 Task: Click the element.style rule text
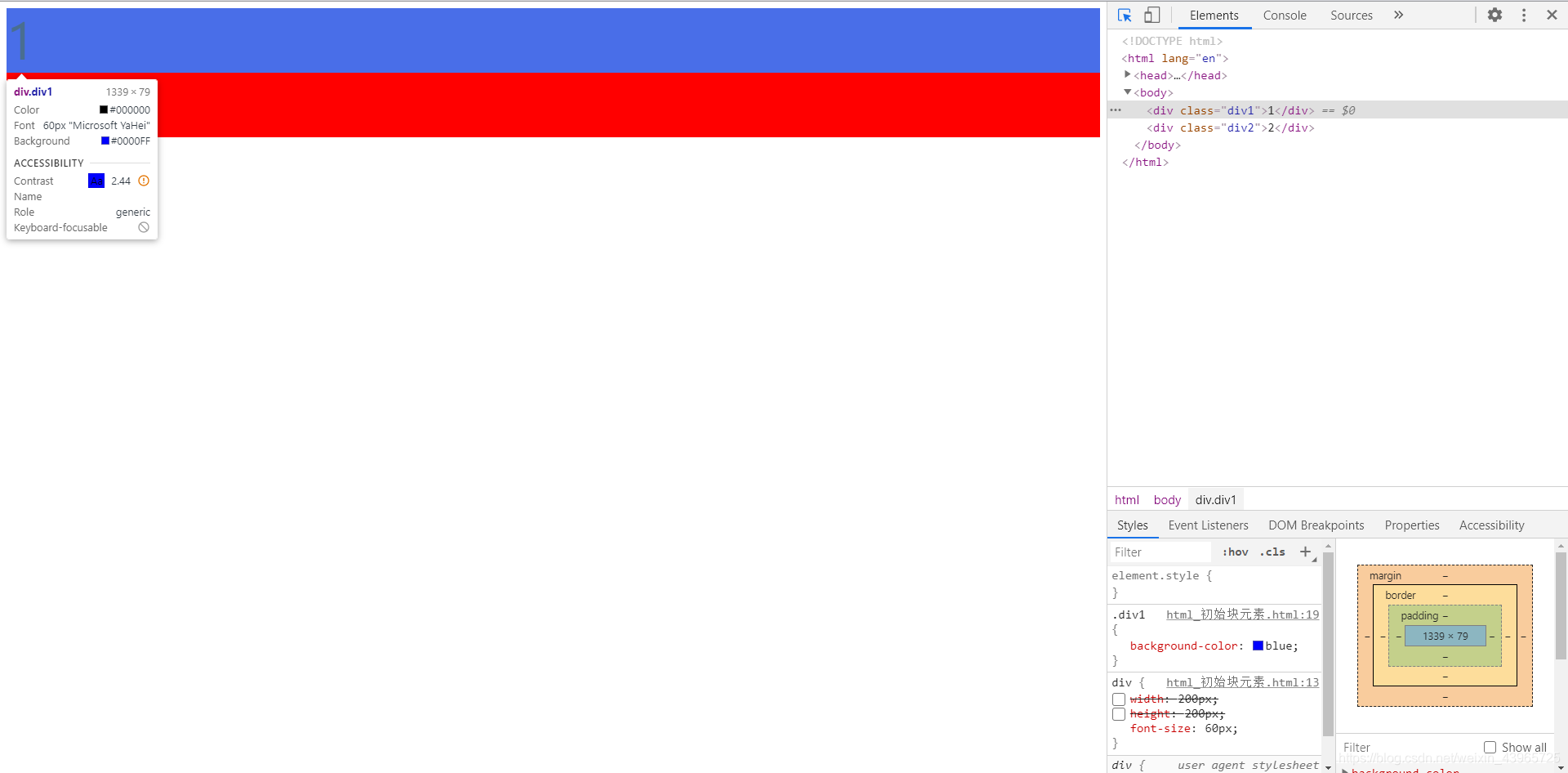coord(1161,575)
